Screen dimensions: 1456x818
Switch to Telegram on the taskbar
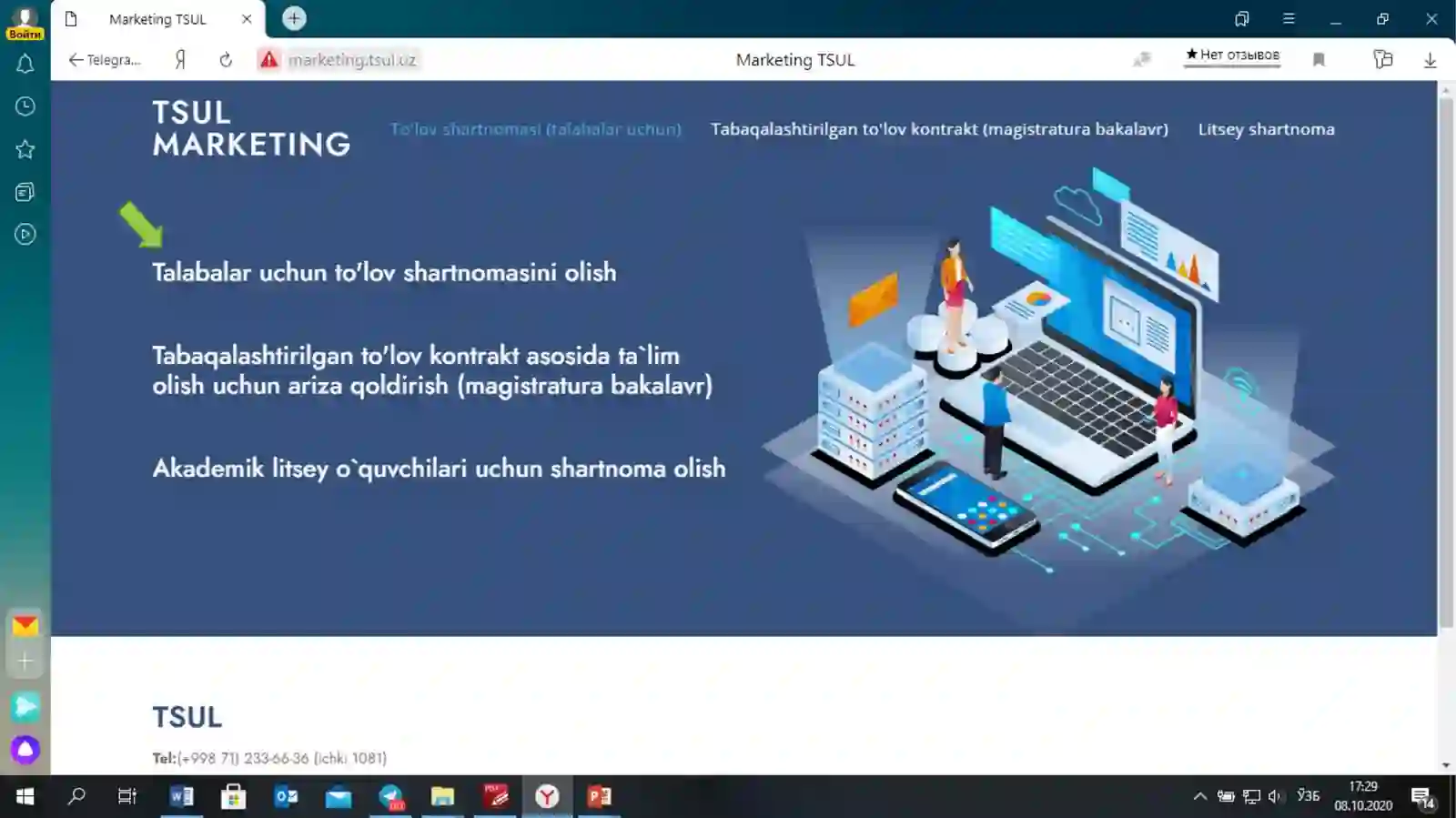391,797
